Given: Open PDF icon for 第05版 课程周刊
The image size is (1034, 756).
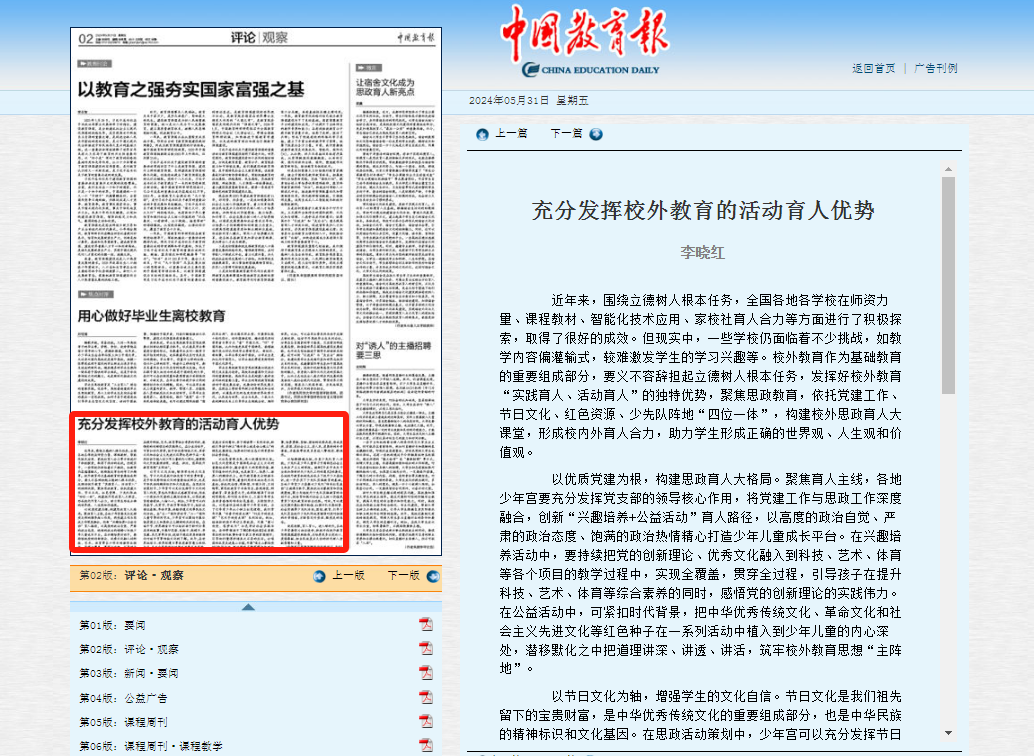Looking at the screenshot, I should (x=425, y=722).
